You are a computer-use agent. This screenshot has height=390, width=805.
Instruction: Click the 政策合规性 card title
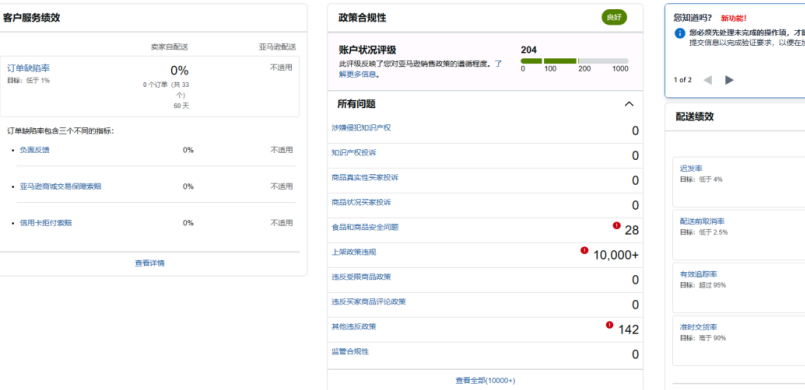tap(362, 18)
